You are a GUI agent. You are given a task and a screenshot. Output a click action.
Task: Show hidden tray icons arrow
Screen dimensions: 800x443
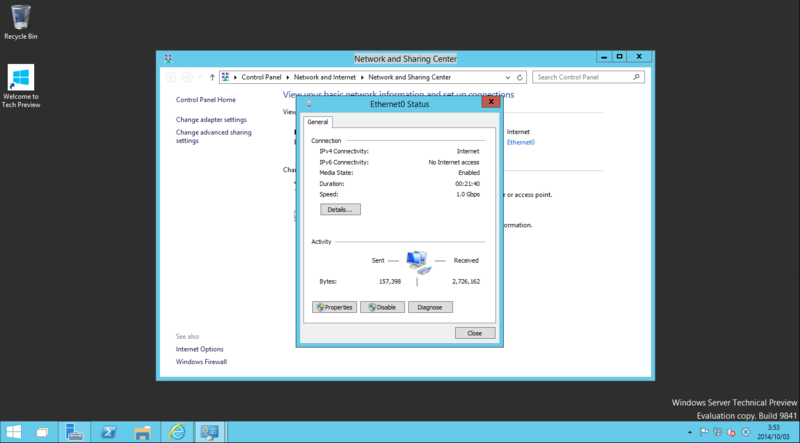[690, 432]
